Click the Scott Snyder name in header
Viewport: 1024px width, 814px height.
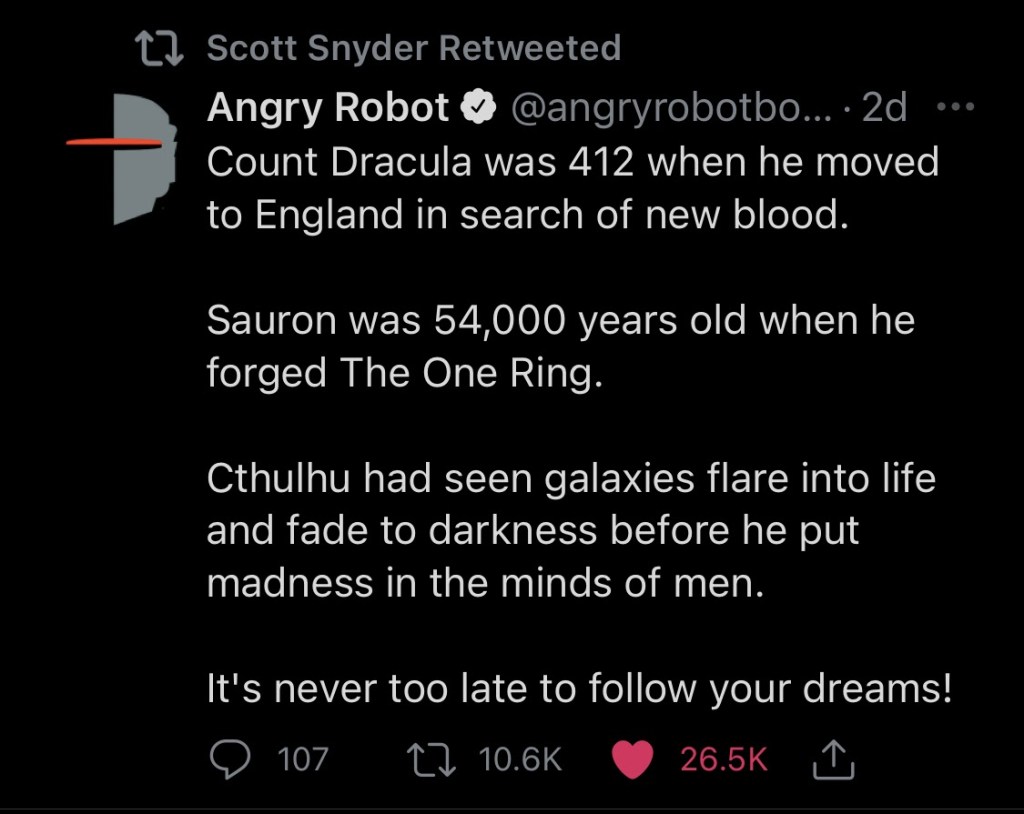point(305,47)
